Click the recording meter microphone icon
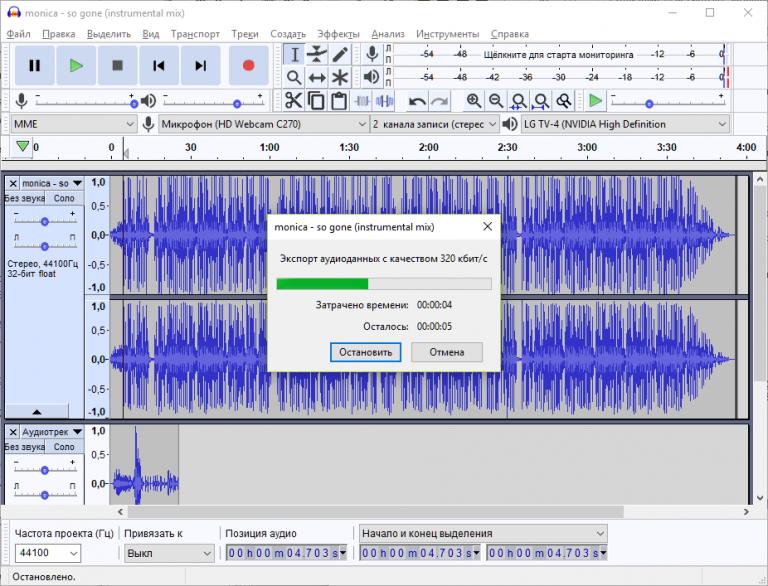Image resolution: width=768 pixels, height=586 pixels. [x=372, y=54]
